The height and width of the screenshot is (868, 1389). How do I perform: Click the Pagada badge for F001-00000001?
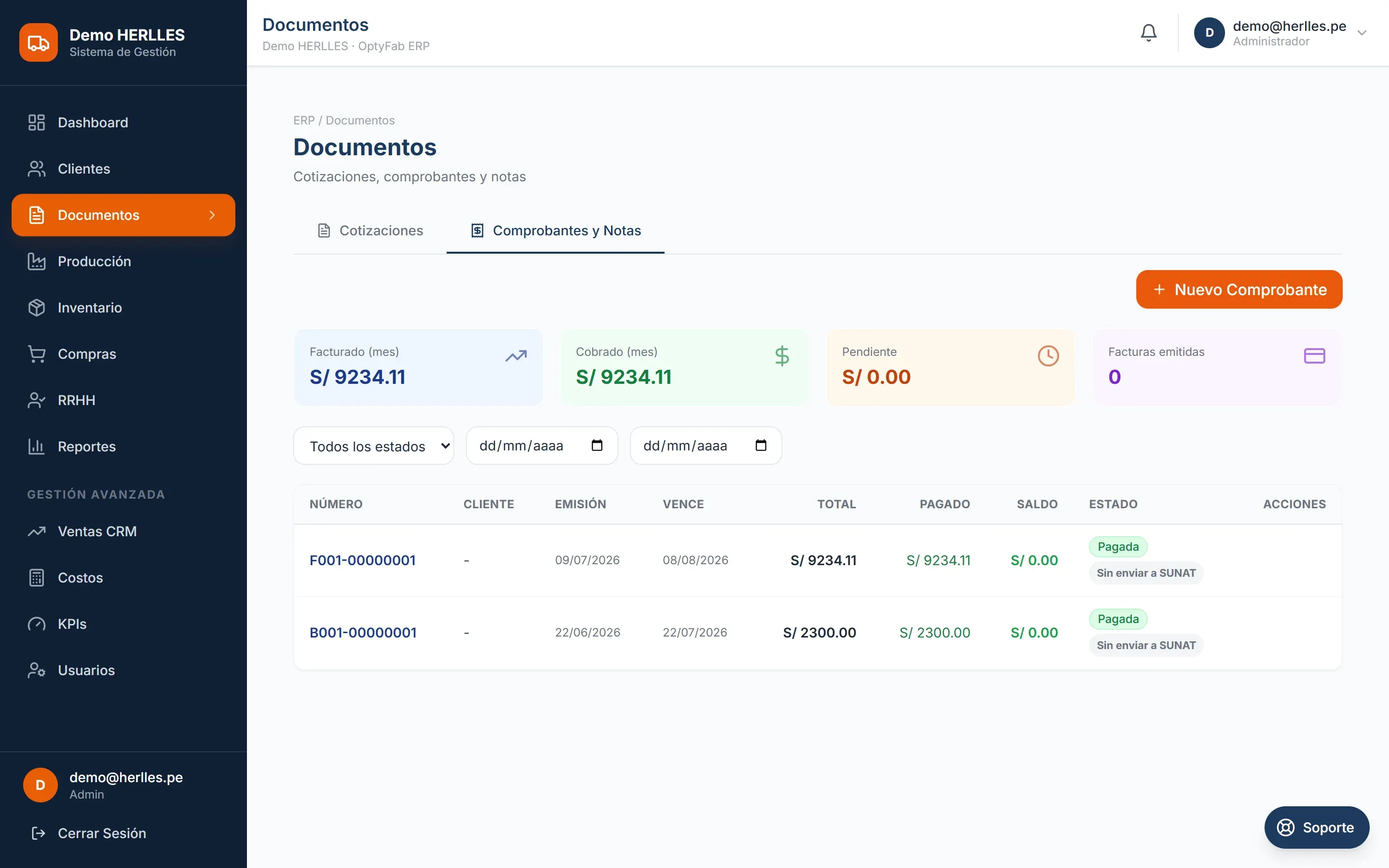click(1117, 546)
